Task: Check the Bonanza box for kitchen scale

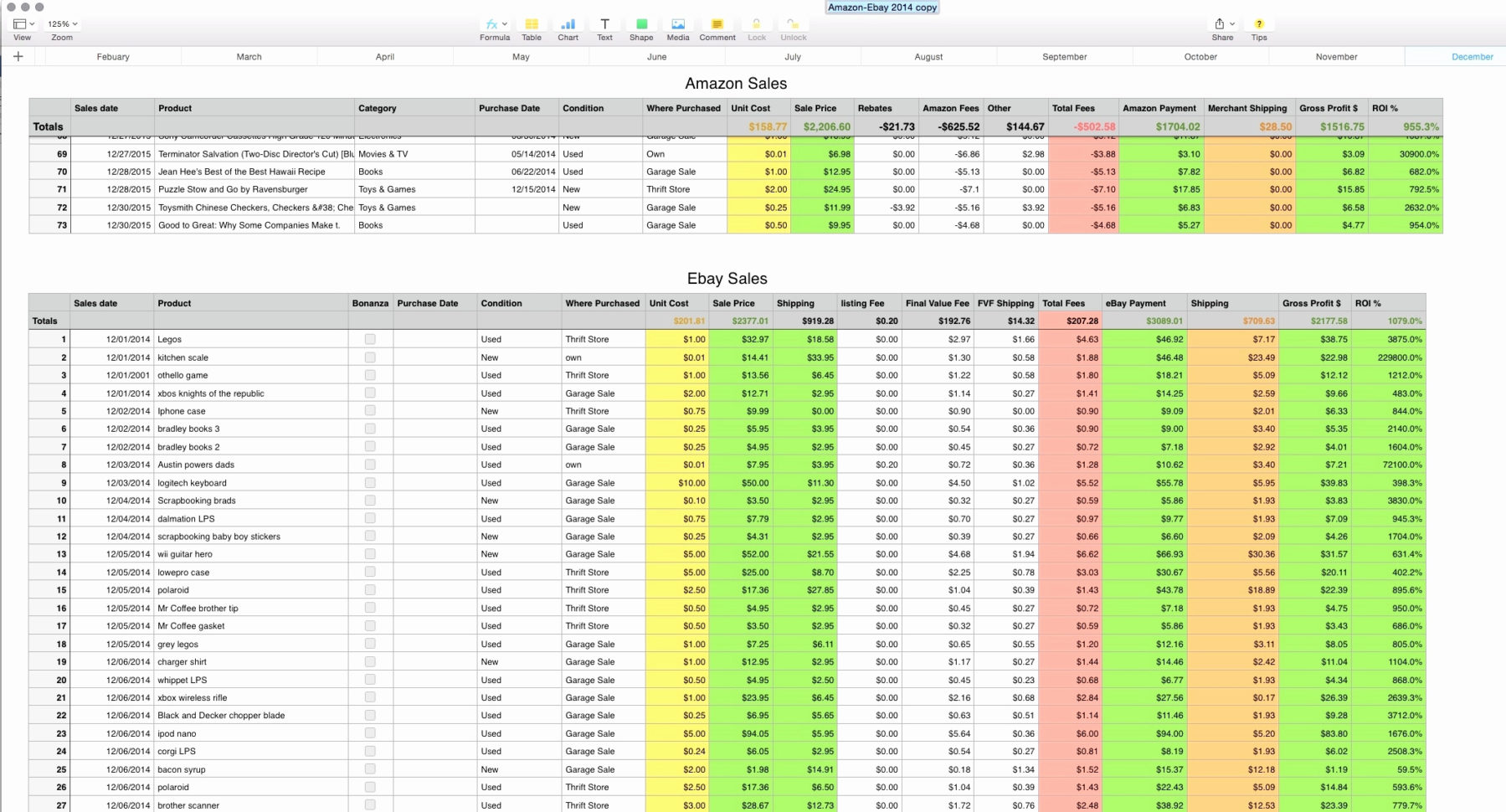Action: (370, 357)
